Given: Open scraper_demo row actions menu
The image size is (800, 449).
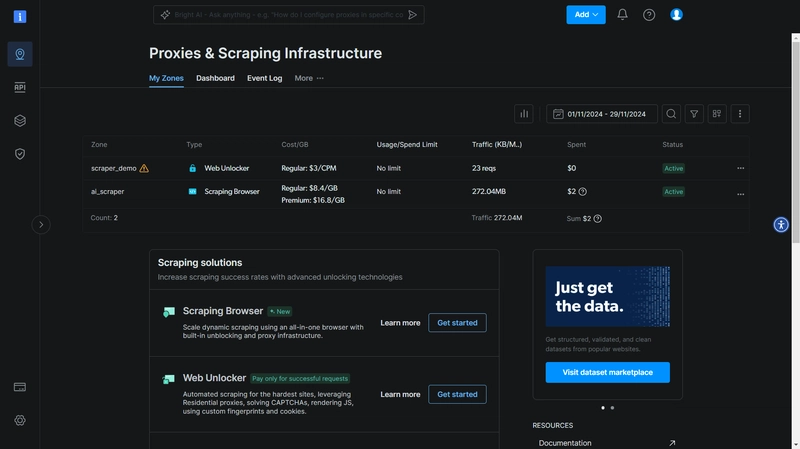Looking at the screenshot, I should click(740, 168).
